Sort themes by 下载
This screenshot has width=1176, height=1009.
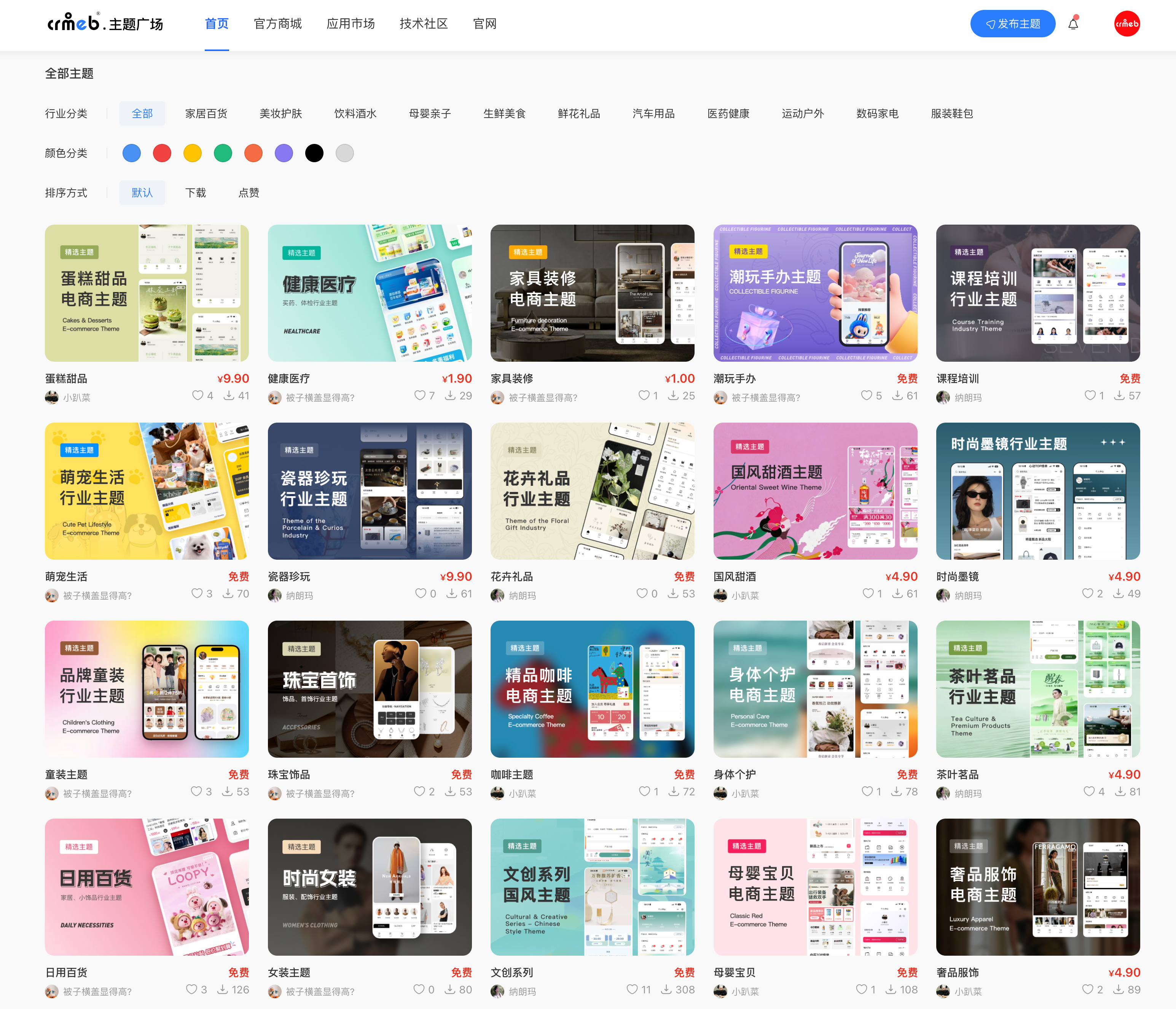pyautogui.click(x=195, y=193)
